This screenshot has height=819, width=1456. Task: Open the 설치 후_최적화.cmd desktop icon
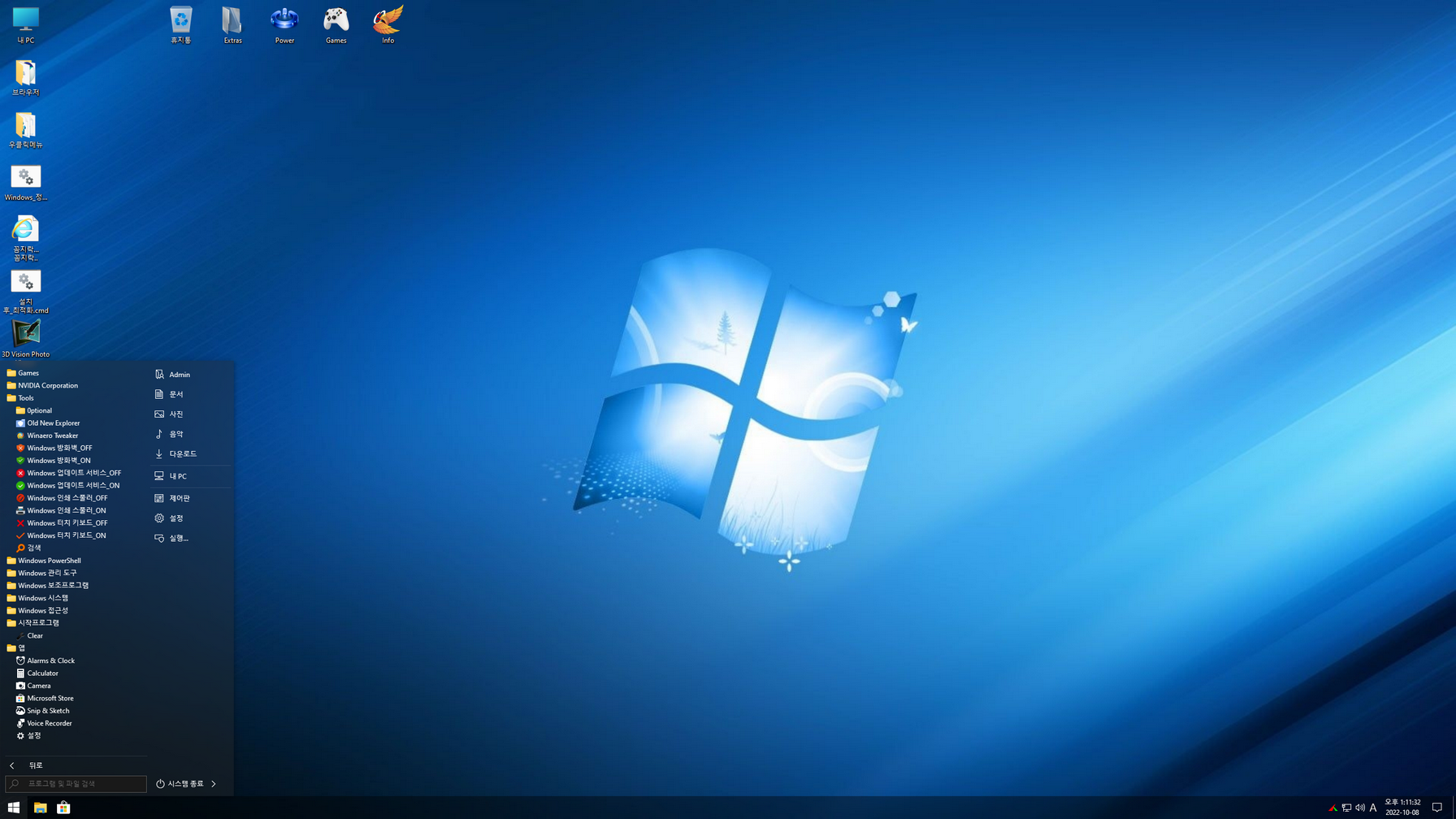25,292
